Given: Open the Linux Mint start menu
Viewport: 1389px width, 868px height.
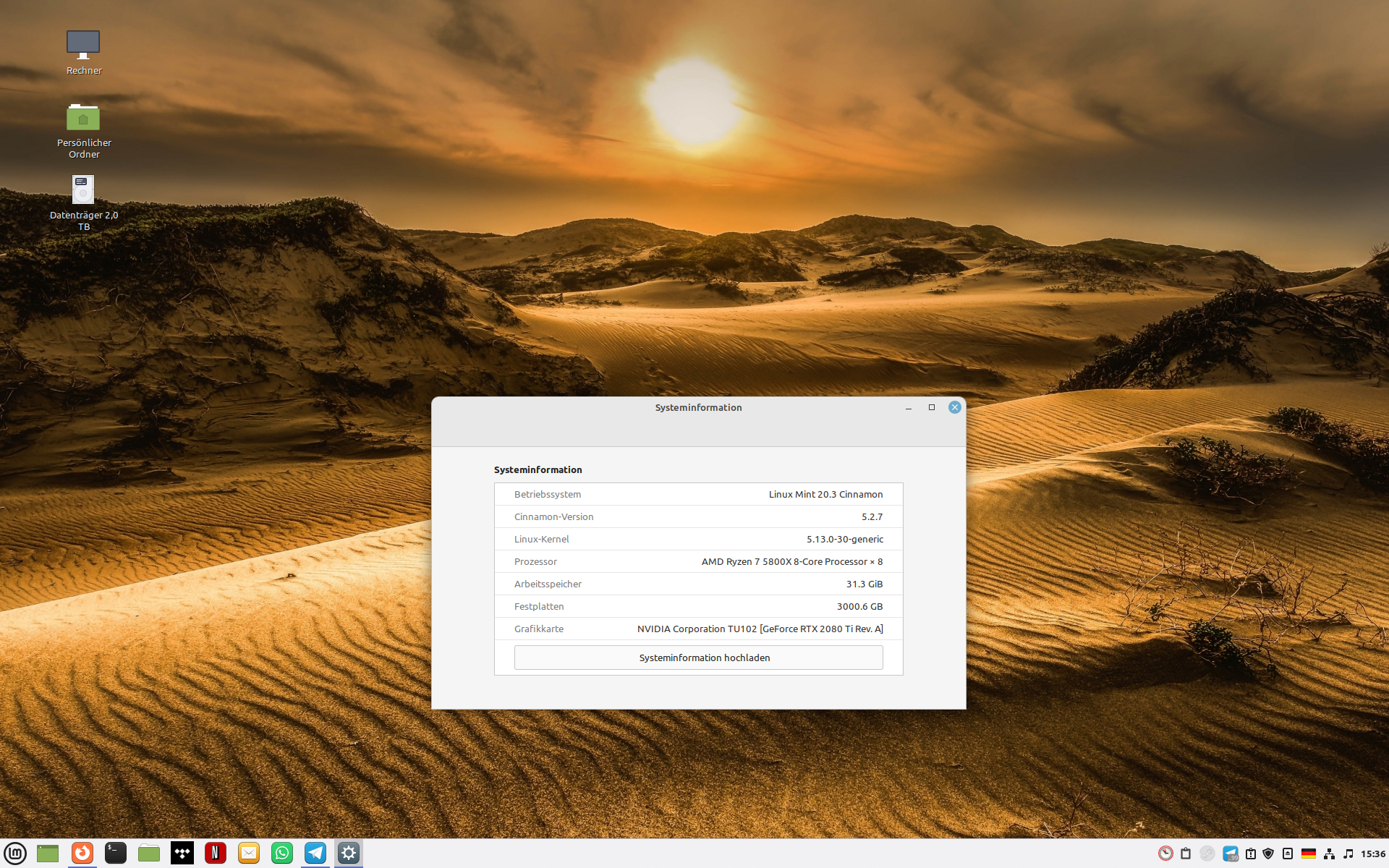Looking at the screenshot, I should coord(15,854).
